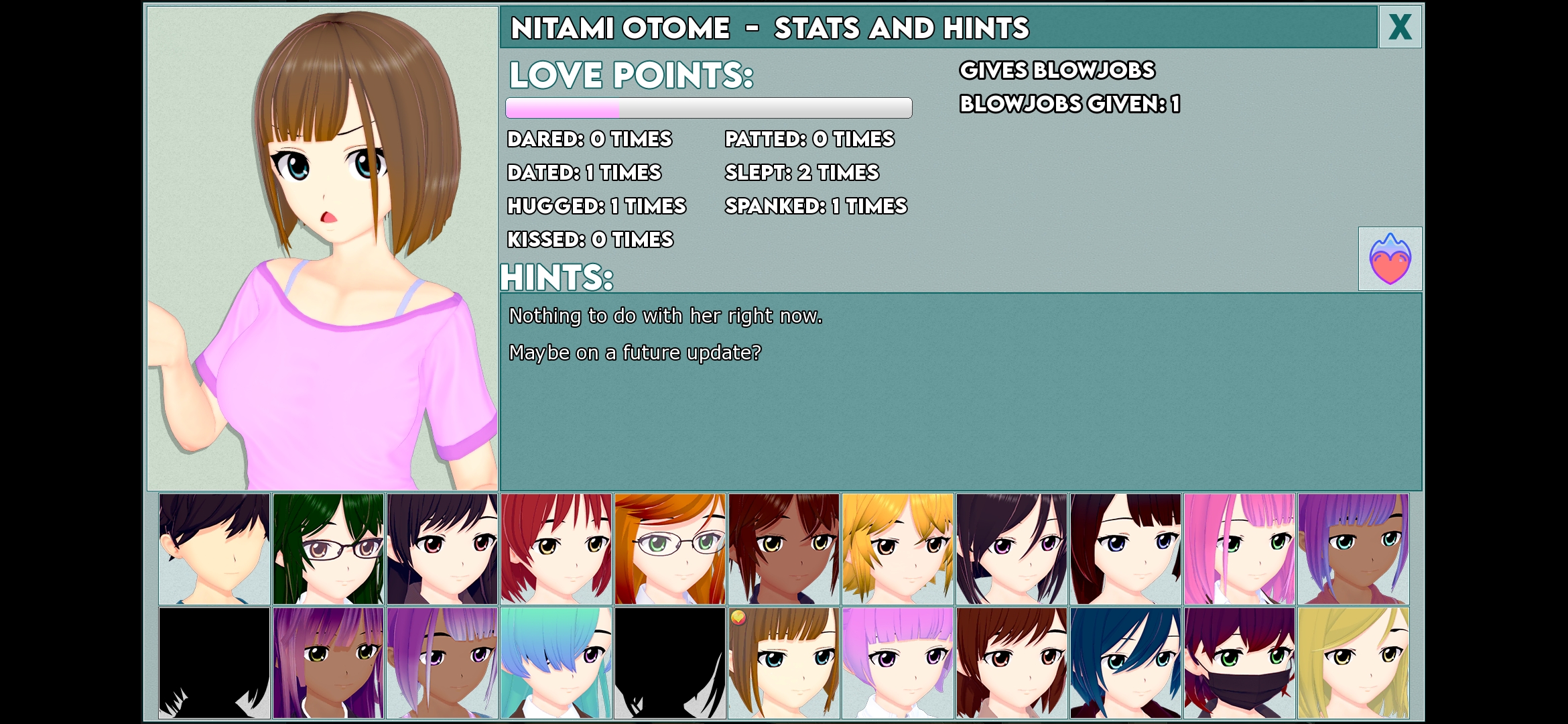Close the stats and hints panel

point(1400,27)
